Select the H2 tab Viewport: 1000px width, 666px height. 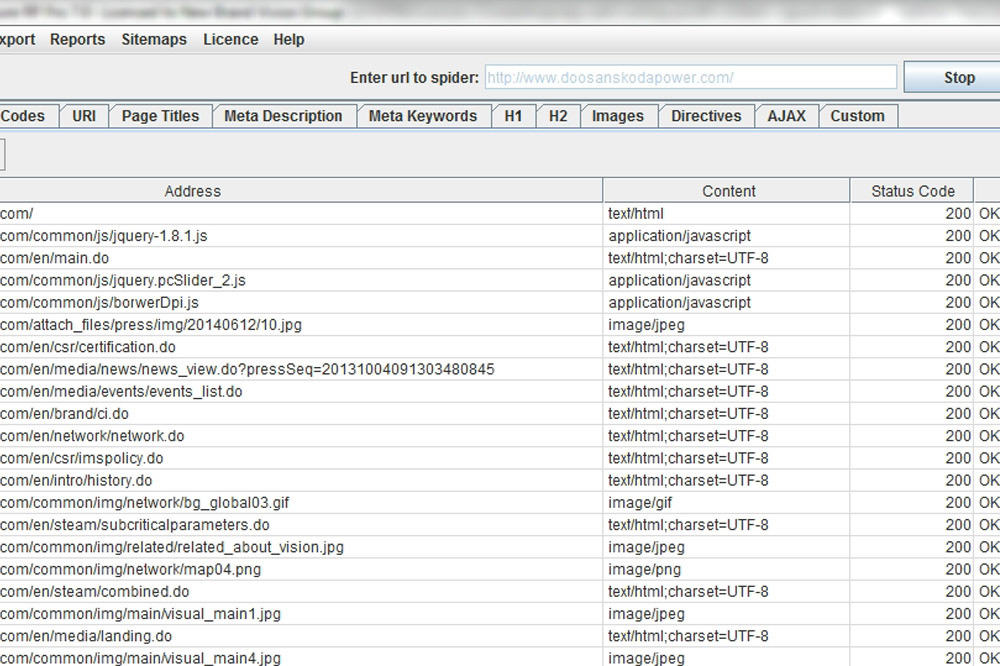point(558,115)
